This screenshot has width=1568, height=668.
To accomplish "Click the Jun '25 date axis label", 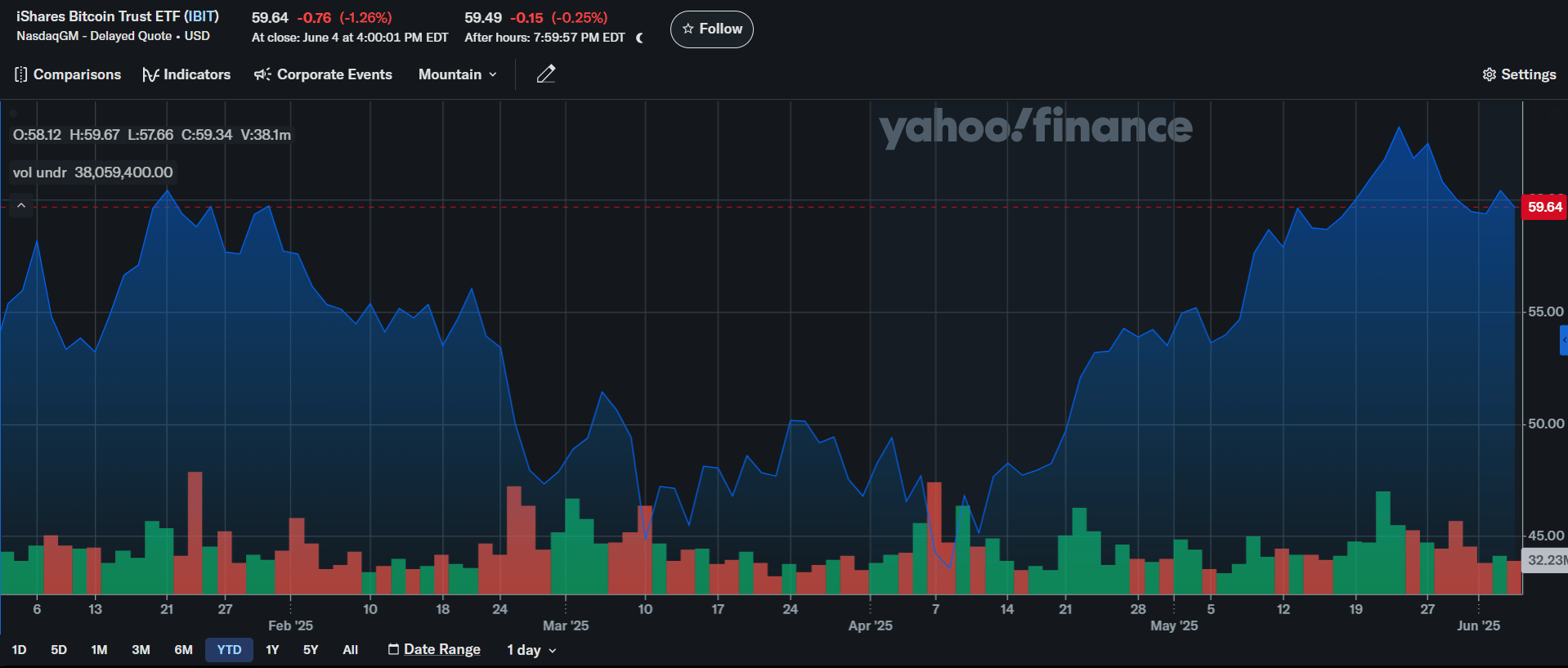I will 1478,625.
